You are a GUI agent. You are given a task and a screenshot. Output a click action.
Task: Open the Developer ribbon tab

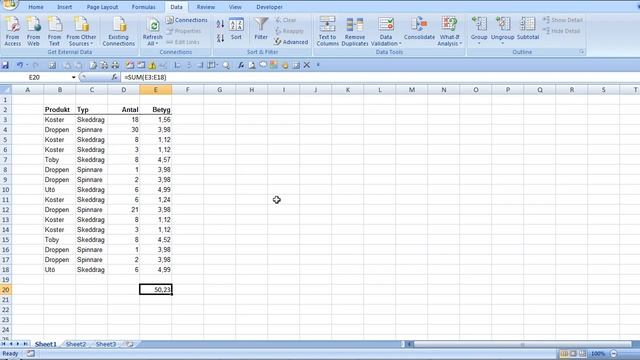tap(269, 7)
